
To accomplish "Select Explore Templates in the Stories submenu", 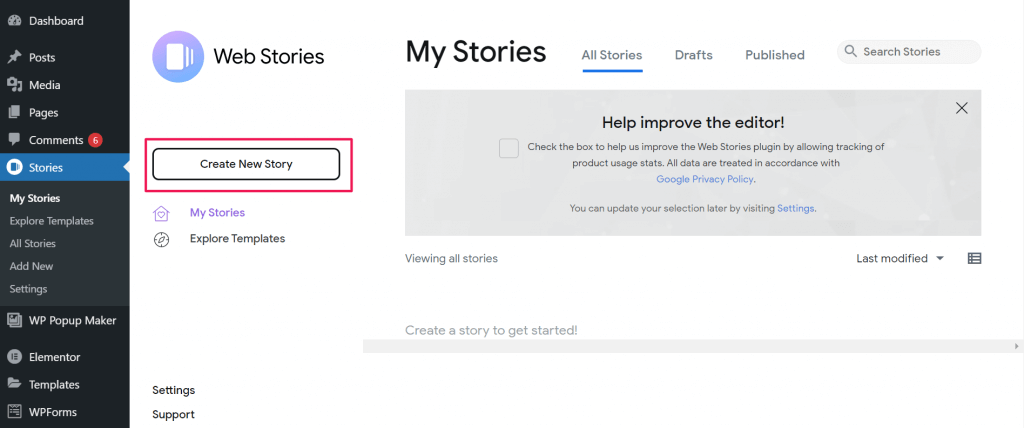I will 52,221.
